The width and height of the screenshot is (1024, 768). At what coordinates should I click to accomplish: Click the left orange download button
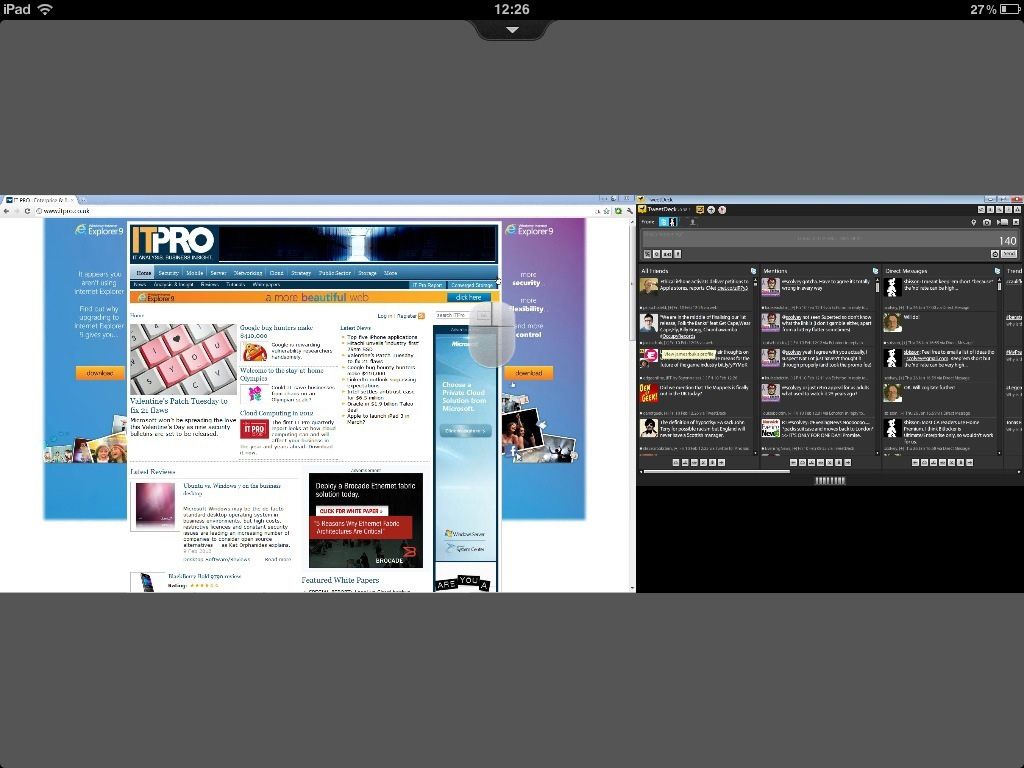pyautogui.click(x=100, y=373)
